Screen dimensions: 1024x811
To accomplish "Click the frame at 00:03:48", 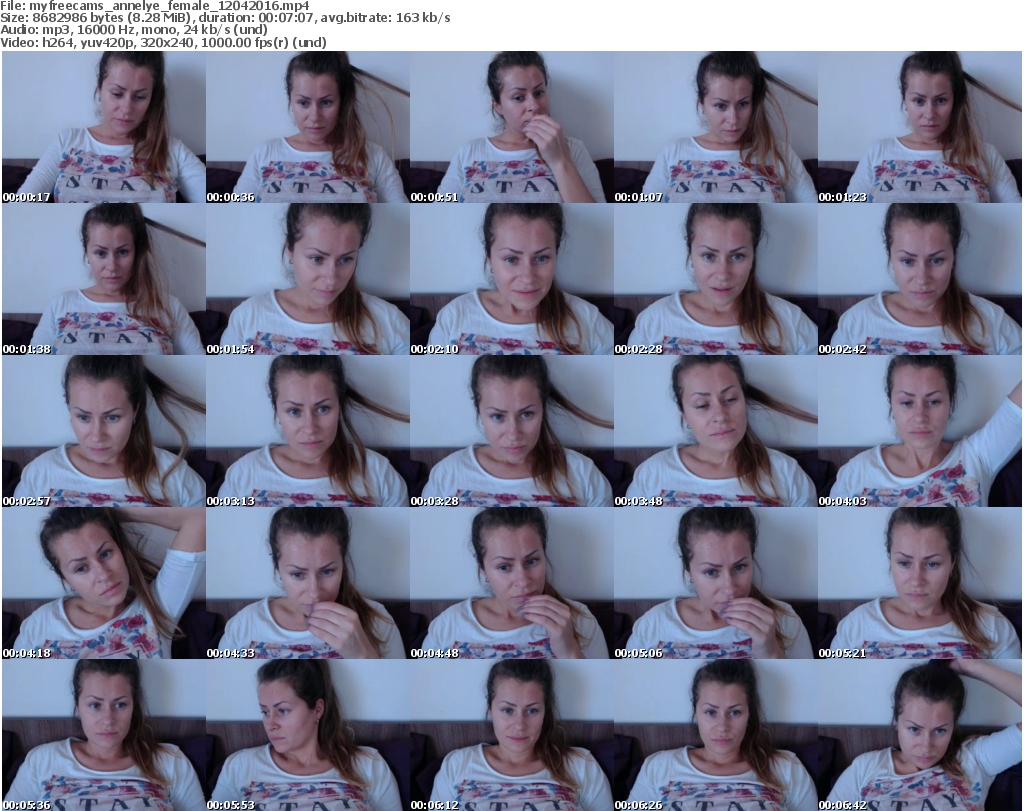I will tap(716, 431).
